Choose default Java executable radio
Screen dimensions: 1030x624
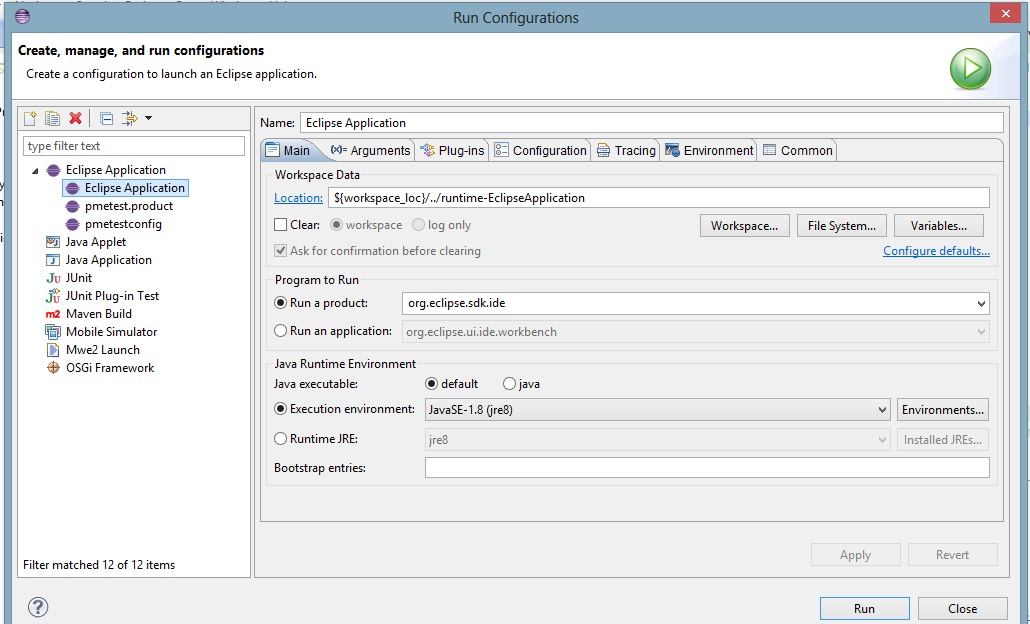(432, 384)
